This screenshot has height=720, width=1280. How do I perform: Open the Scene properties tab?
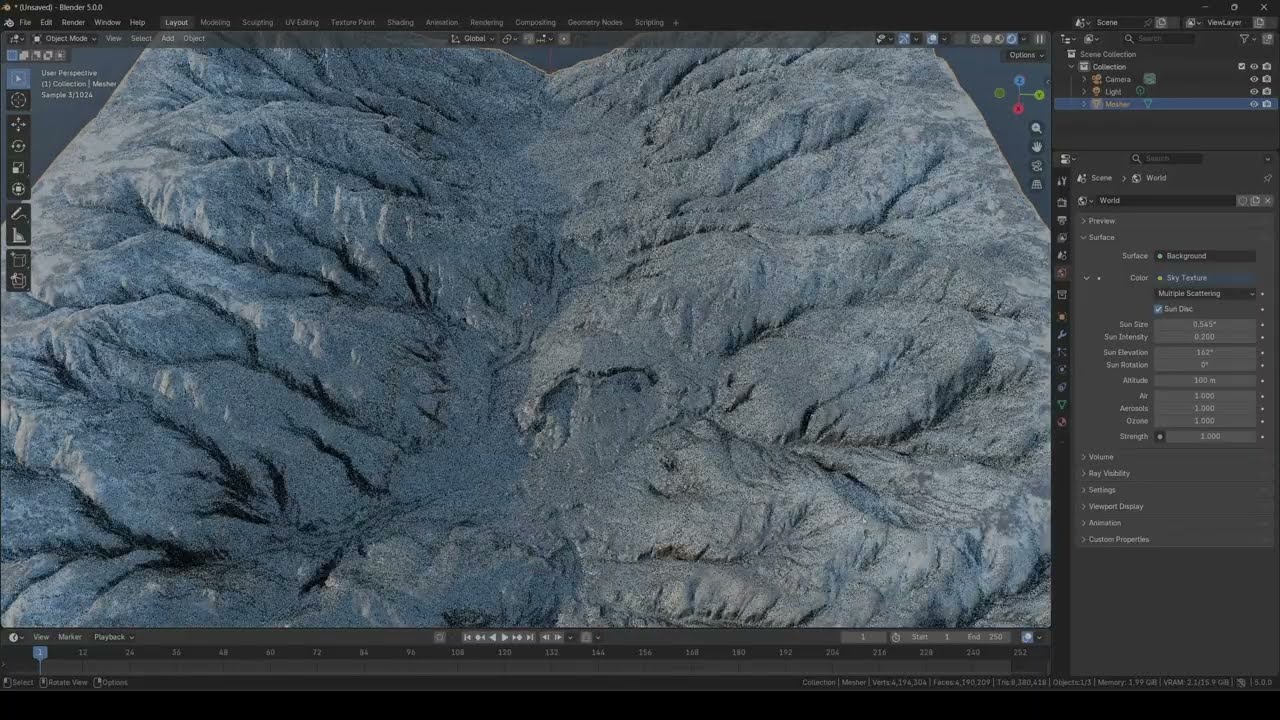1062,255
